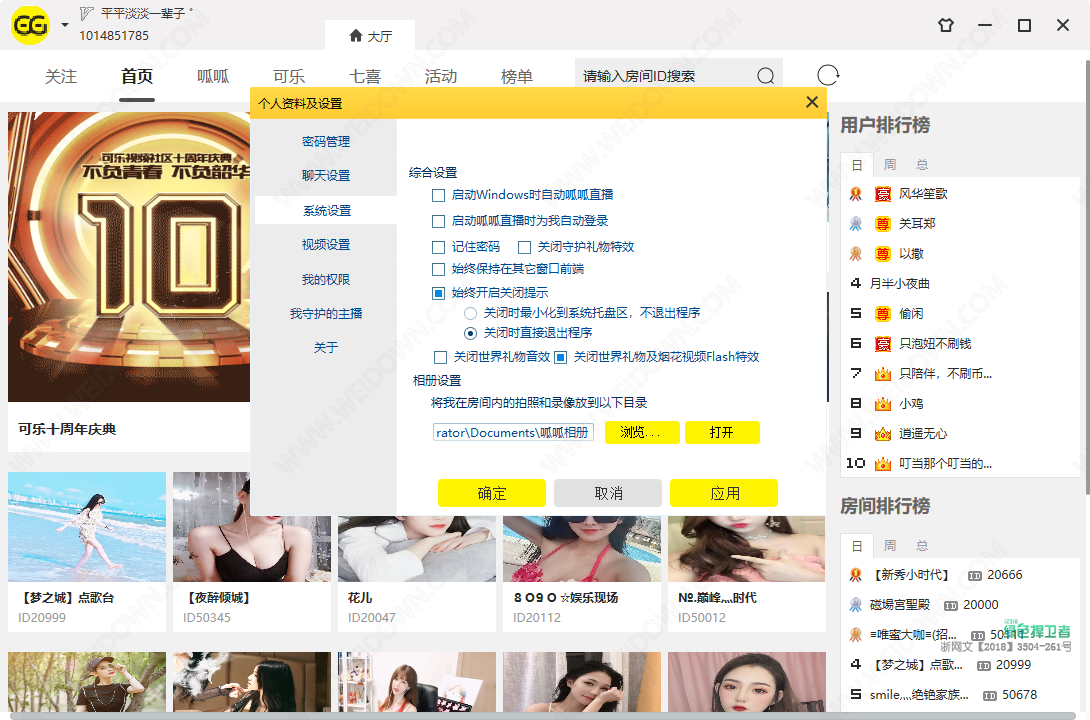Click the room search magnifier icon
The width and height of the screenshot is (1090, 720).
pyautogui.click(x=765, y=76)
